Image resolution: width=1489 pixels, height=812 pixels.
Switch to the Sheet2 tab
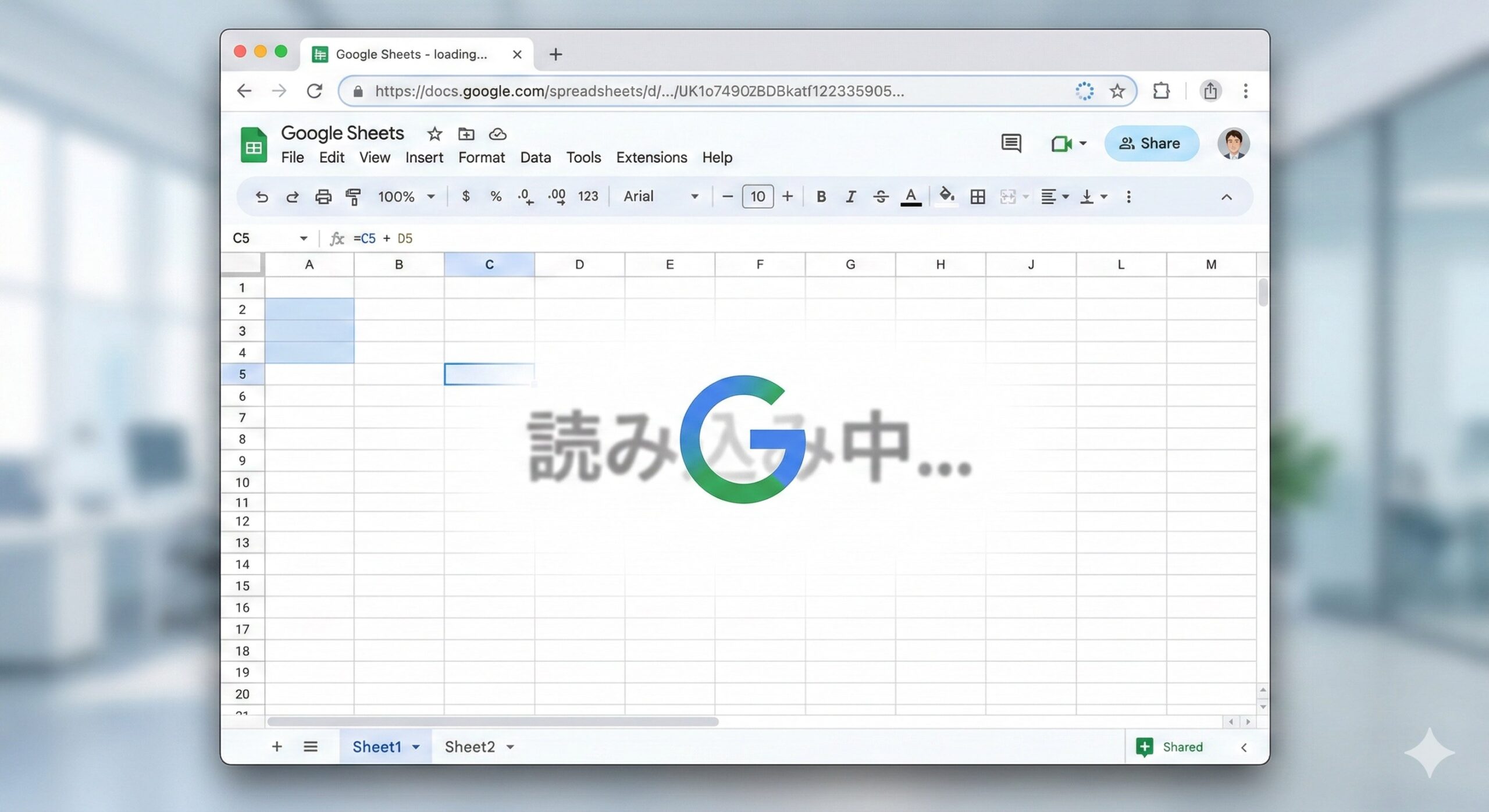click(470, 747)
